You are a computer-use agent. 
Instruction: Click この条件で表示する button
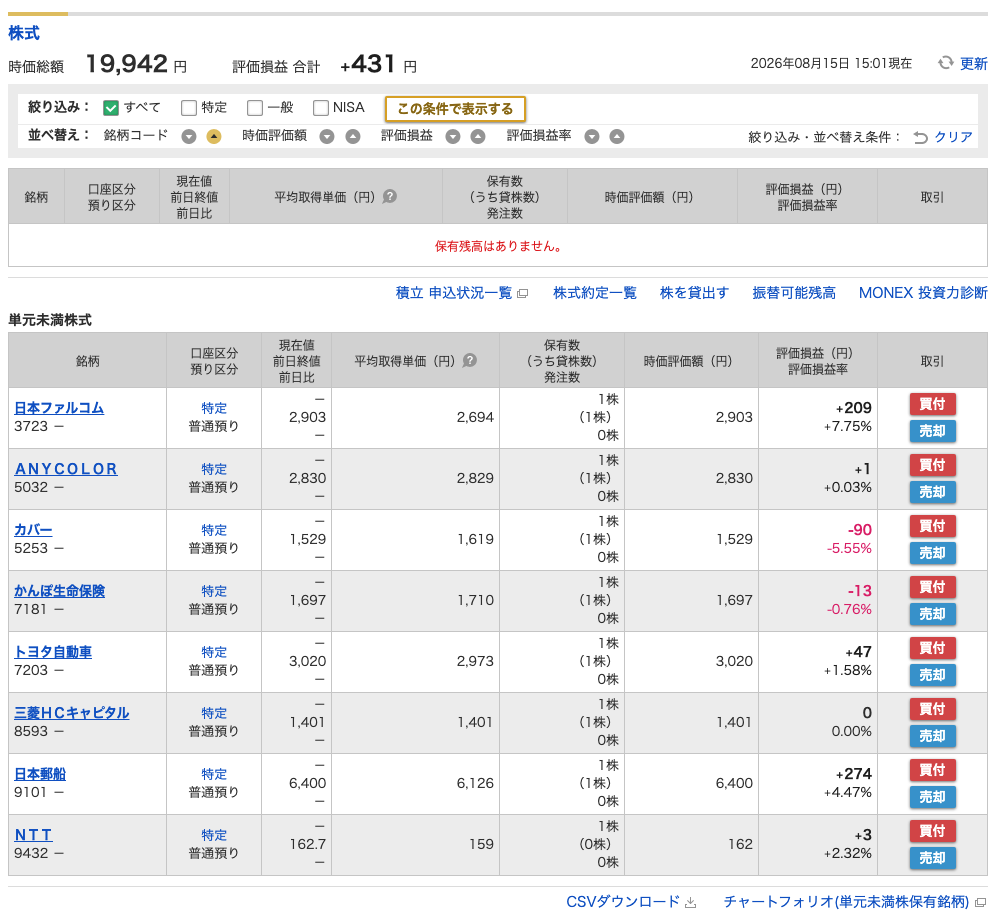pyautogui.click(x=455, y=109)
